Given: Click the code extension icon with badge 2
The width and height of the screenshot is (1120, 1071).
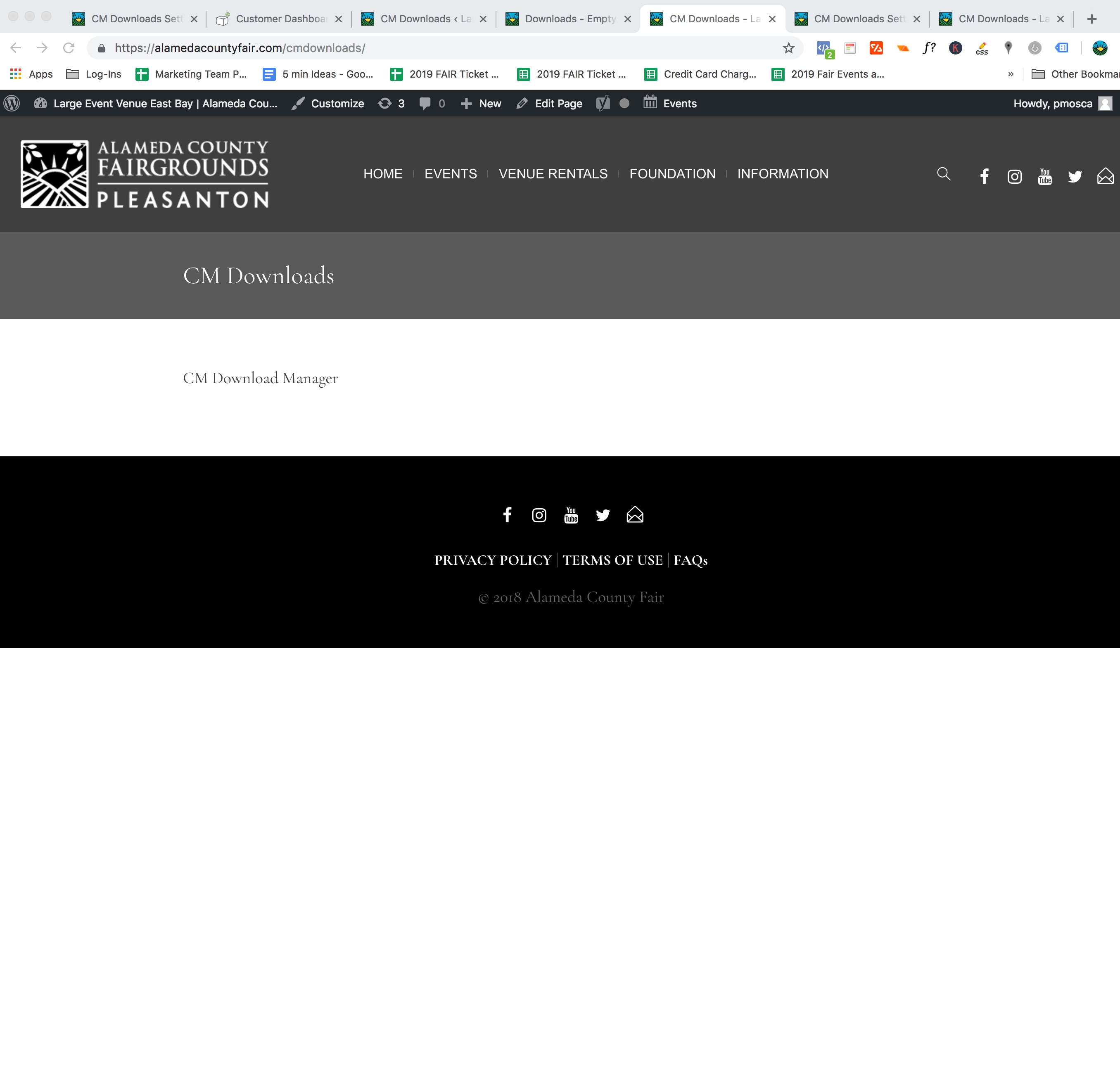Looking at the screenshot, I should 825,49.
